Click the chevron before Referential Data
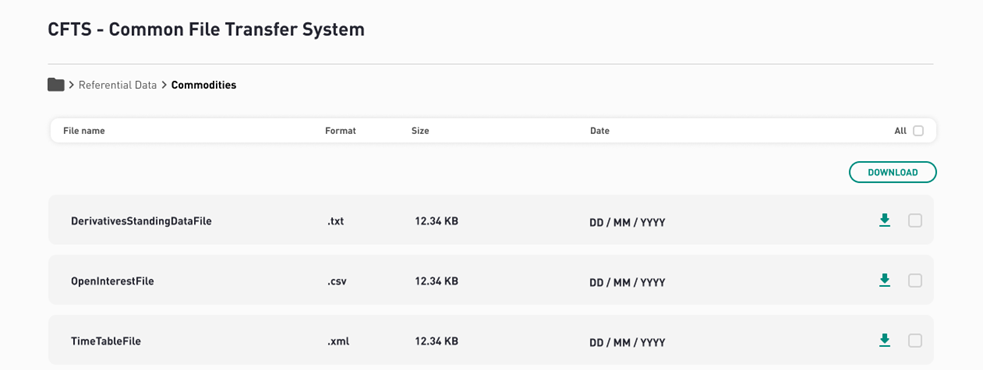983x370 pixels. coord(71,85)
